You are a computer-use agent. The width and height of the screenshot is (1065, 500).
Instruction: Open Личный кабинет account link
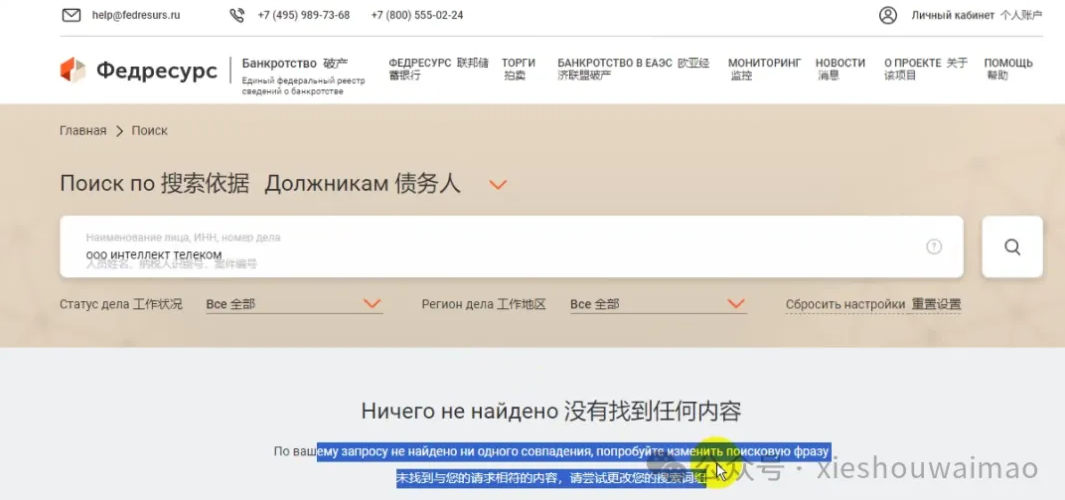point(977,15)
